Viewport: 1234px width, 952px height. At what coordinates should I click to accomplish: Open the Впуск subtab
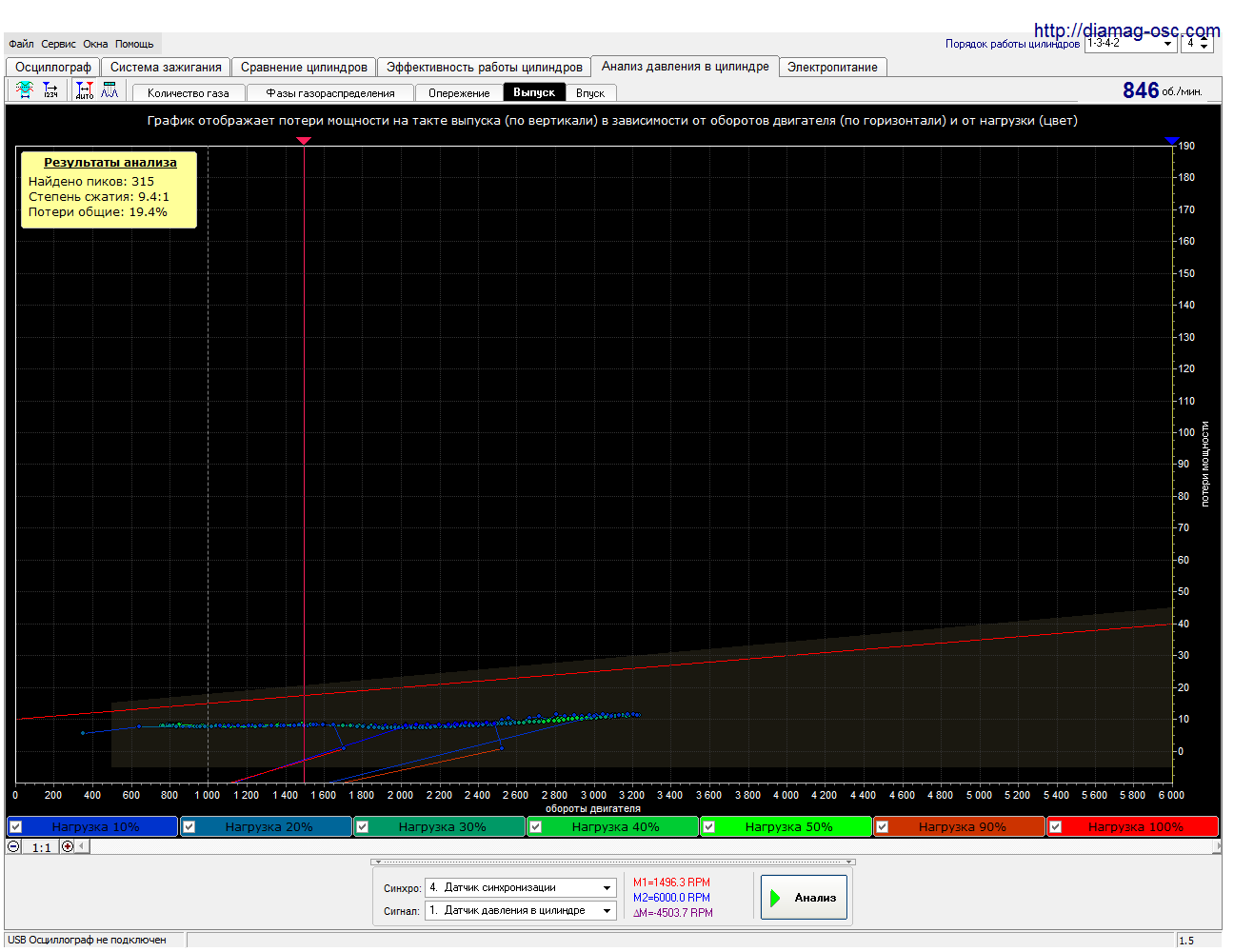click(x=590, y=93)
